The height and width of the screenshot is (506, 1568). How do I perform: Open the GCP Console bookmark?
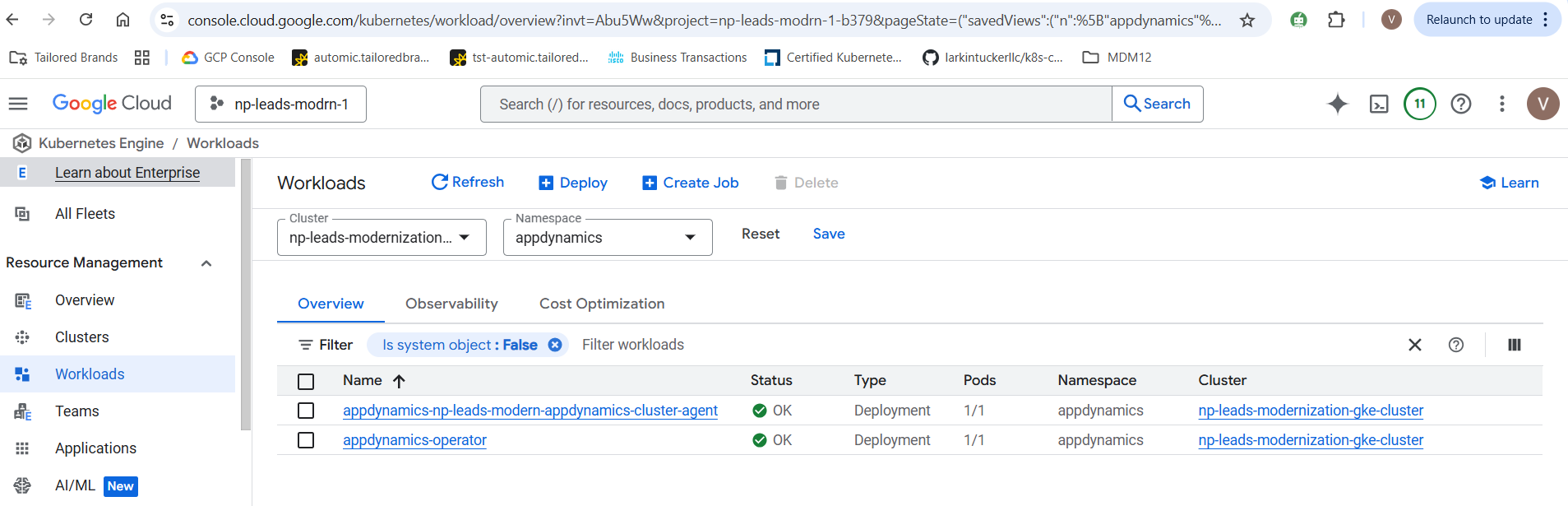pyautogui.click(x=228, y=58)
